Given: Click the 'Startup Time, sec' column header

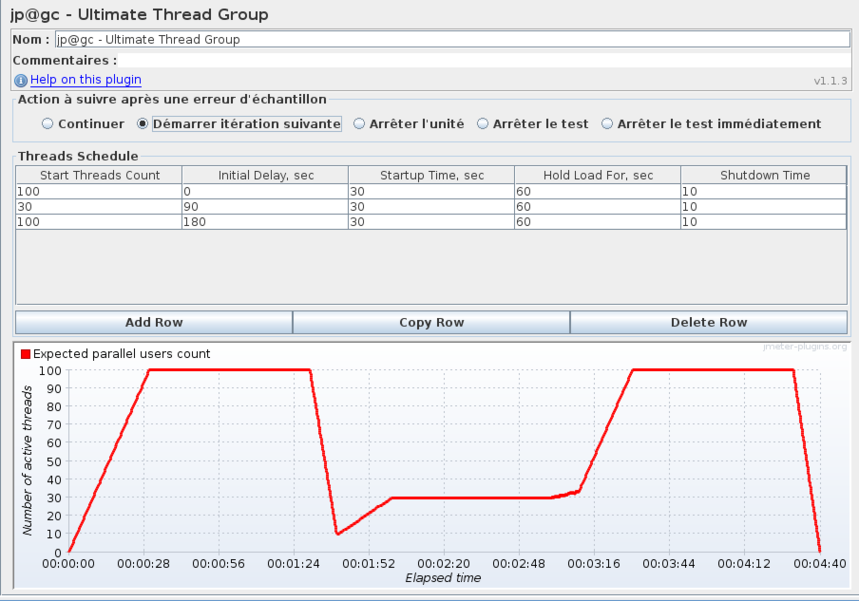Looking at the screenshot, I should [431, 175].
